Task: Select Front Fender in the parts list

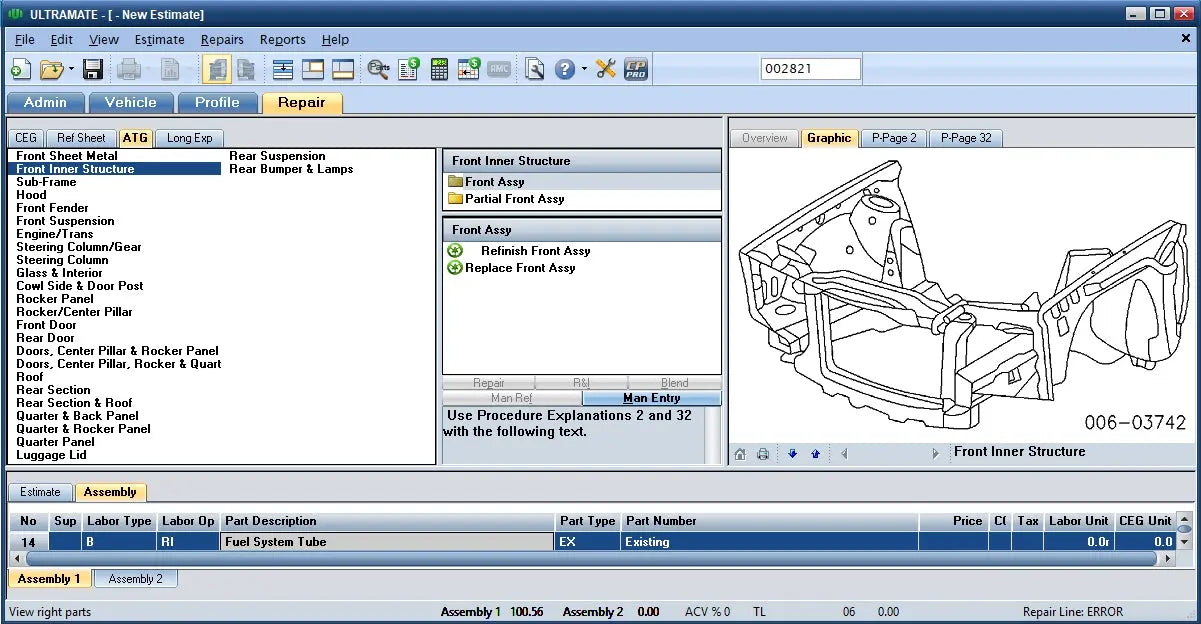Action: (52, 207)
